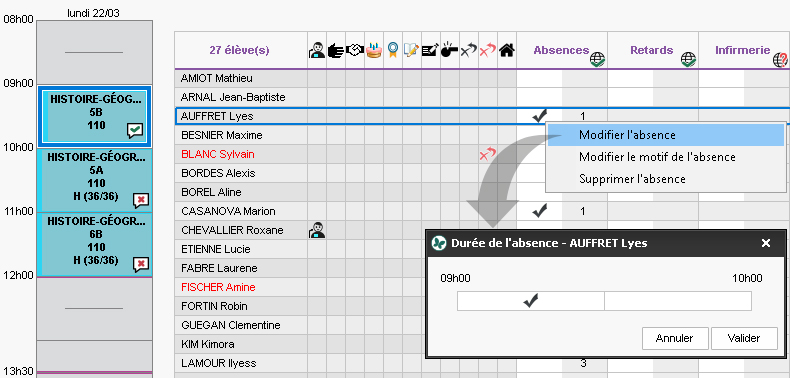
Task: Click the birthday cake icon header
Action: tap(374, 50)
